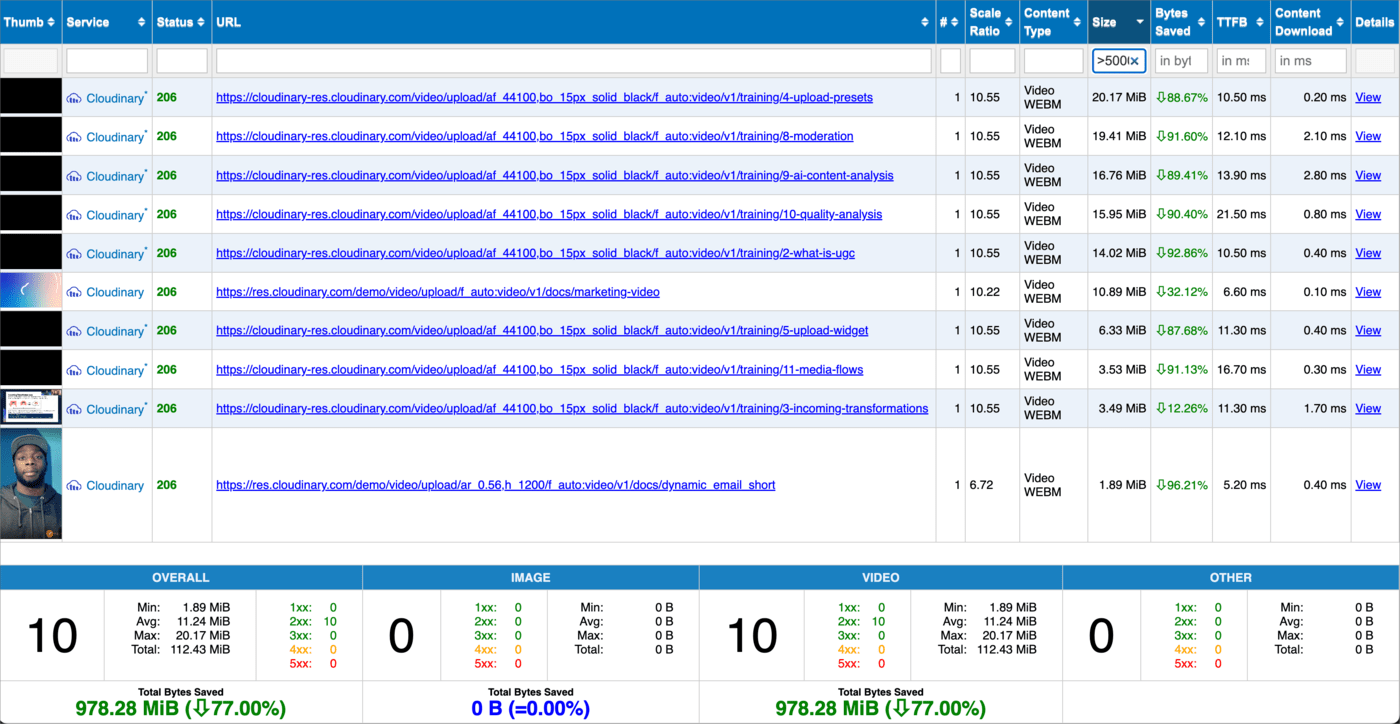Click the Cloudinary service link in 10-quality-analysis row
The height and width of the screenshot is (724, 1400).
[x=116, y=215]
